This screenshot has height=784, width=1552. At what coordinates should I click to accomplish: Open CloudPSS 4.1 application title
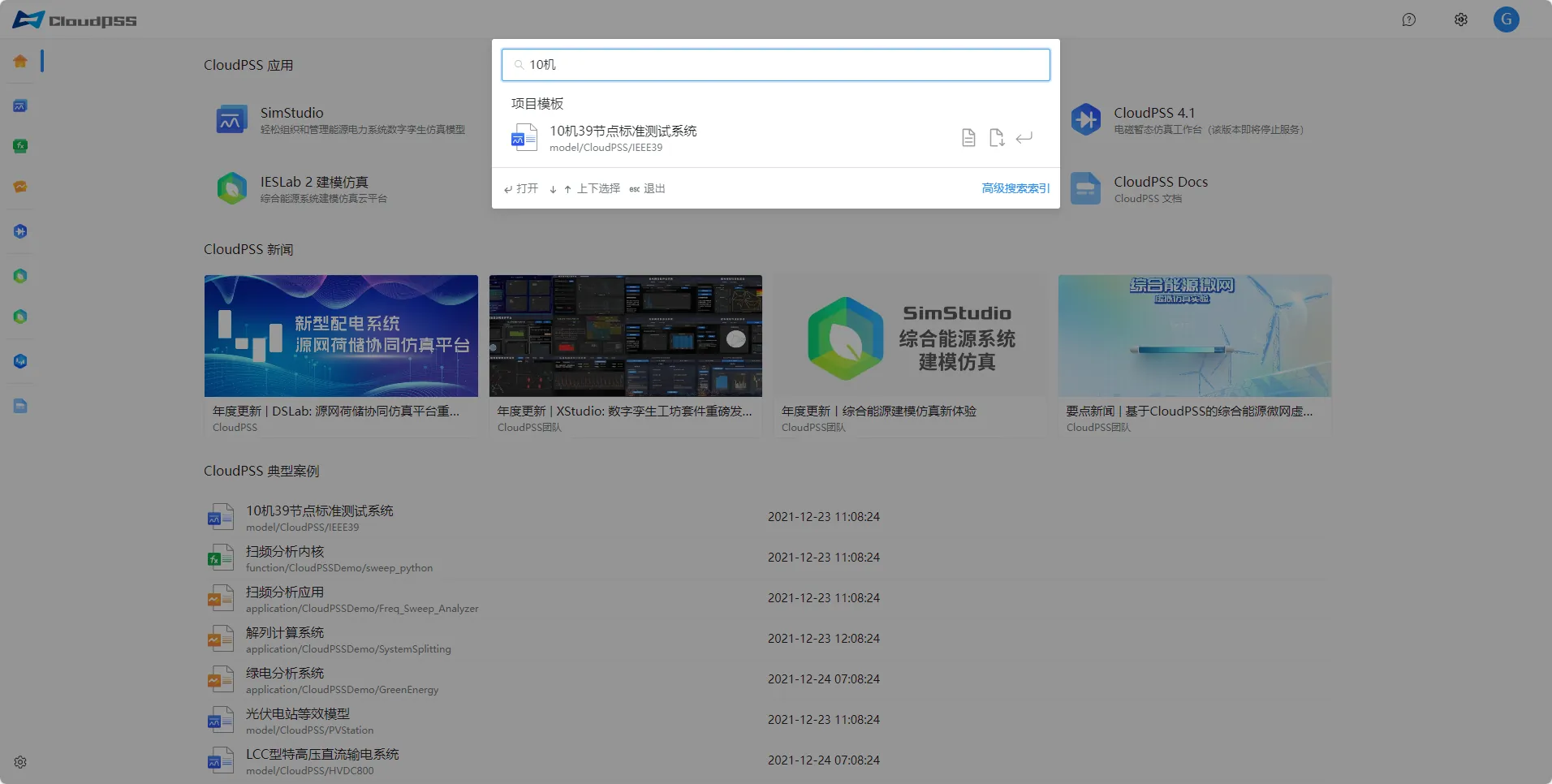(1154, 113)
